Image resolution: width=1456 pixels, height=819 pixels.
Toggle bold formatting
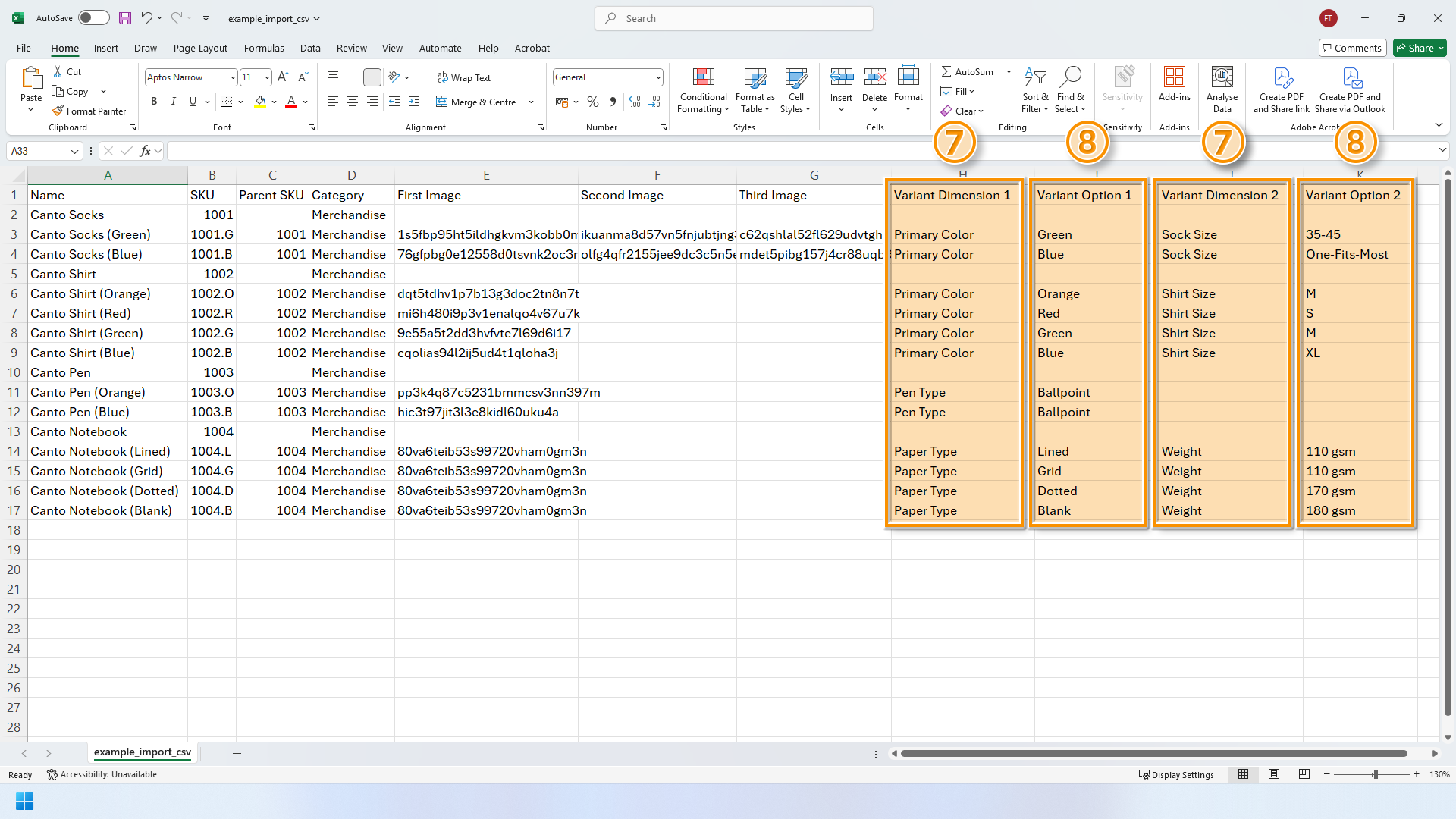point(154,102)
